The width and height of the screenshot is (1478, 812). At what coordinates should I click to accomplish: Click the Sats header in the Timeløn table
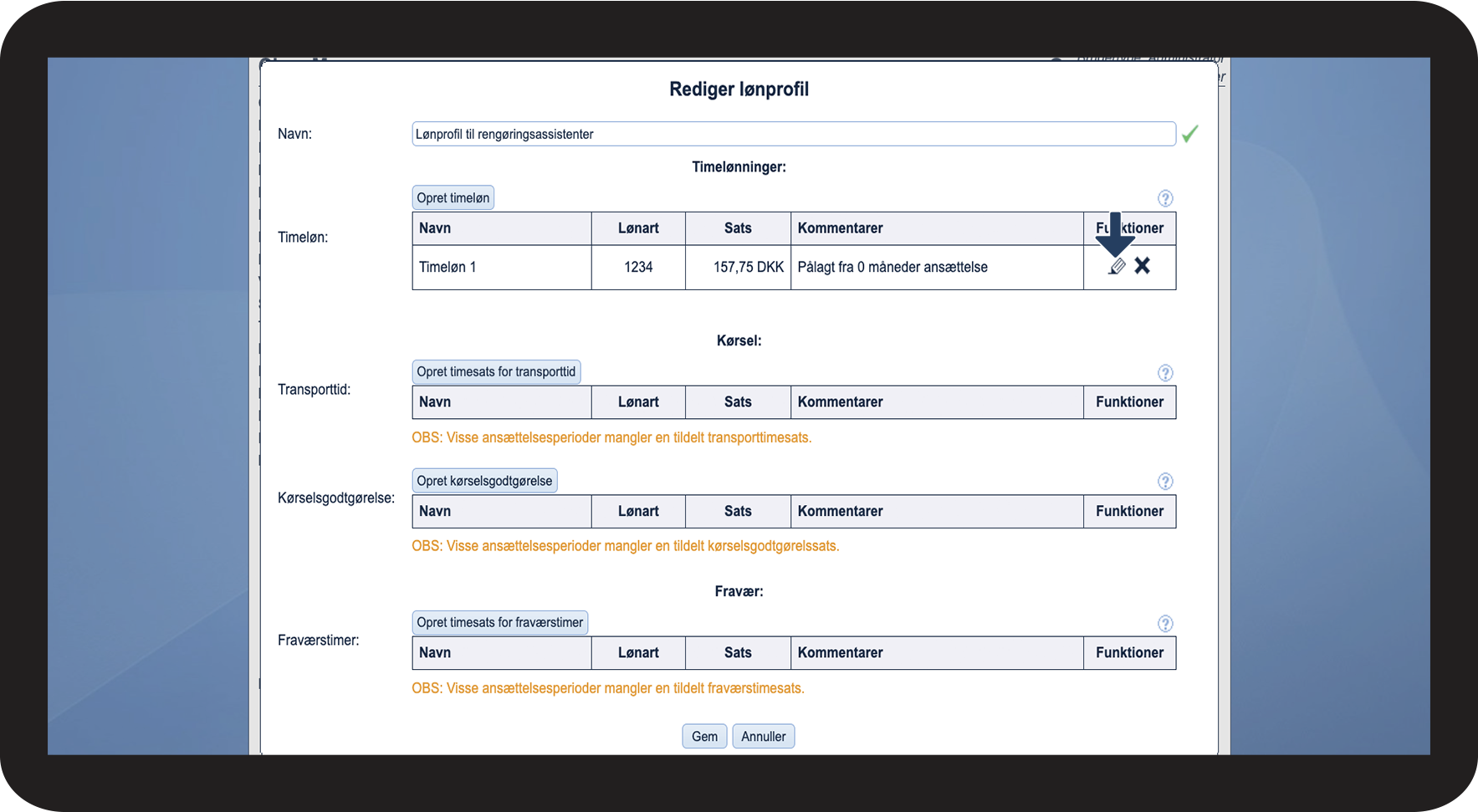[738, 228]
